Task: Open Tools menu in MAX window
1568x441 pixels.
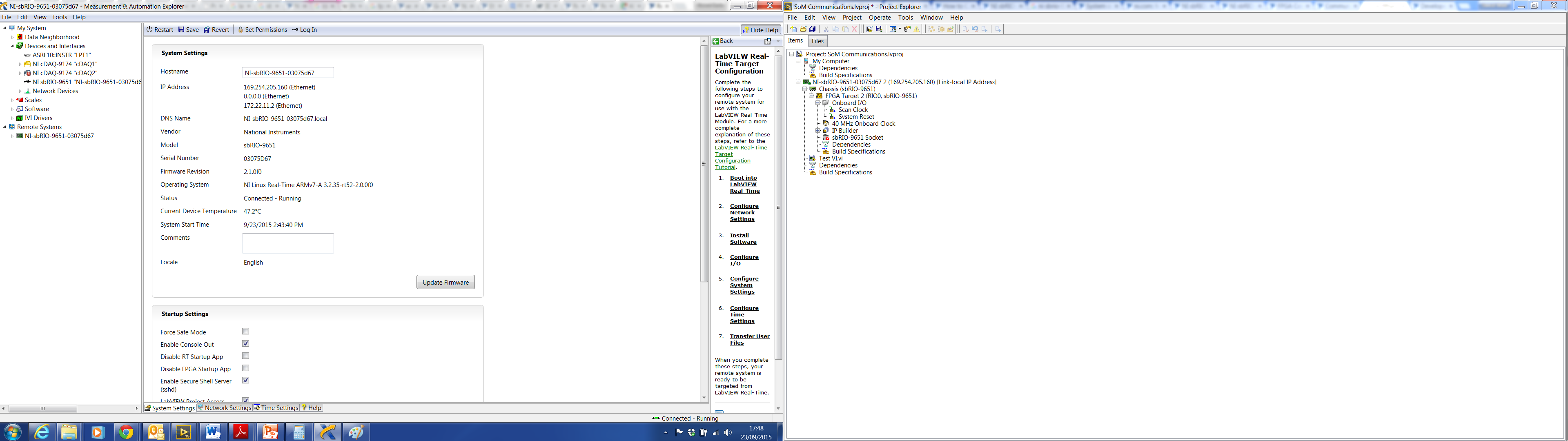Action: [60, 17]
